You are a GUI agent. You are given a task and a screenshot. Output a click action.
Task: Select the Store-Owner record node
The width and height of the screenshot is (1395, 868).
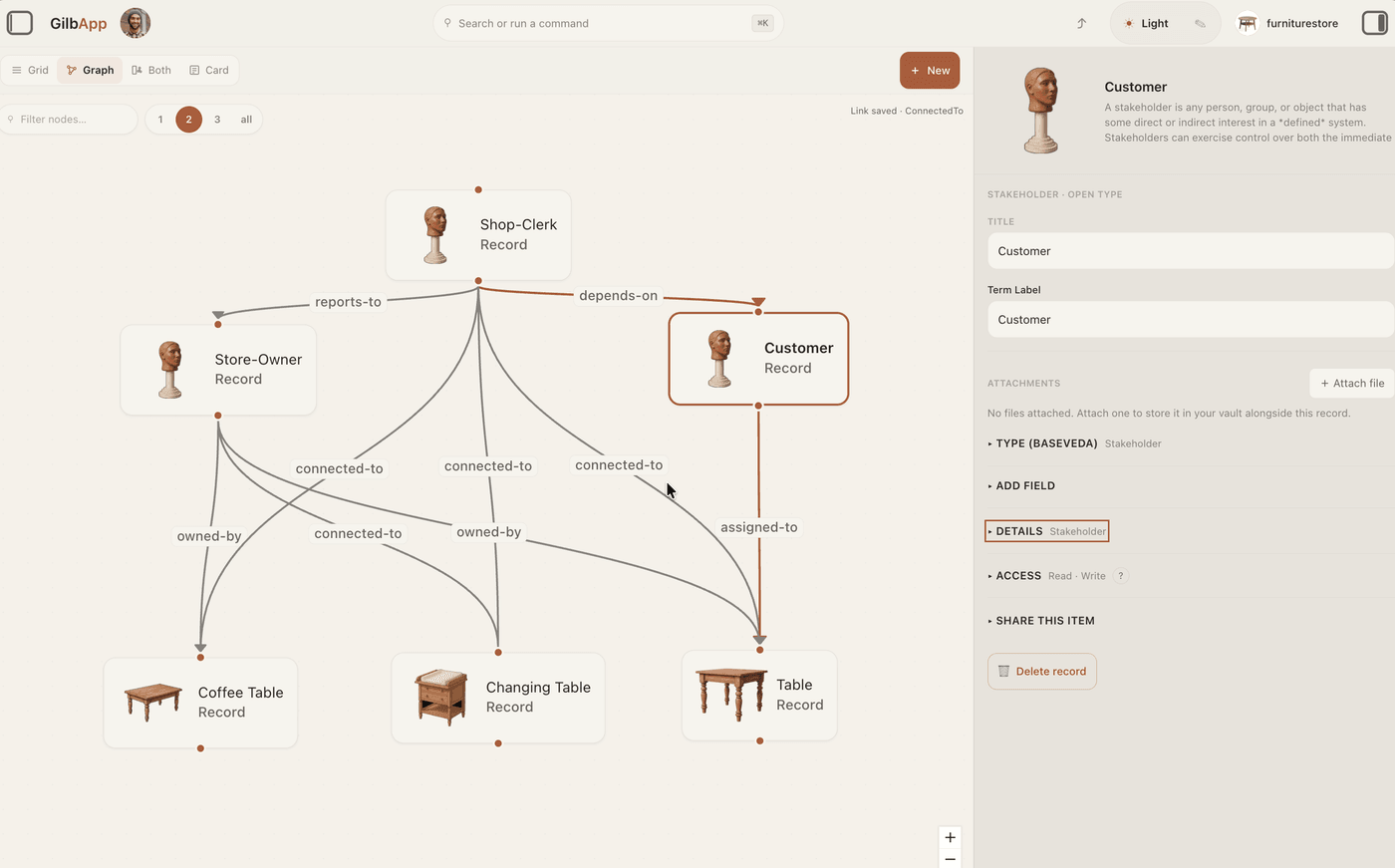click(x=218, y=370)
